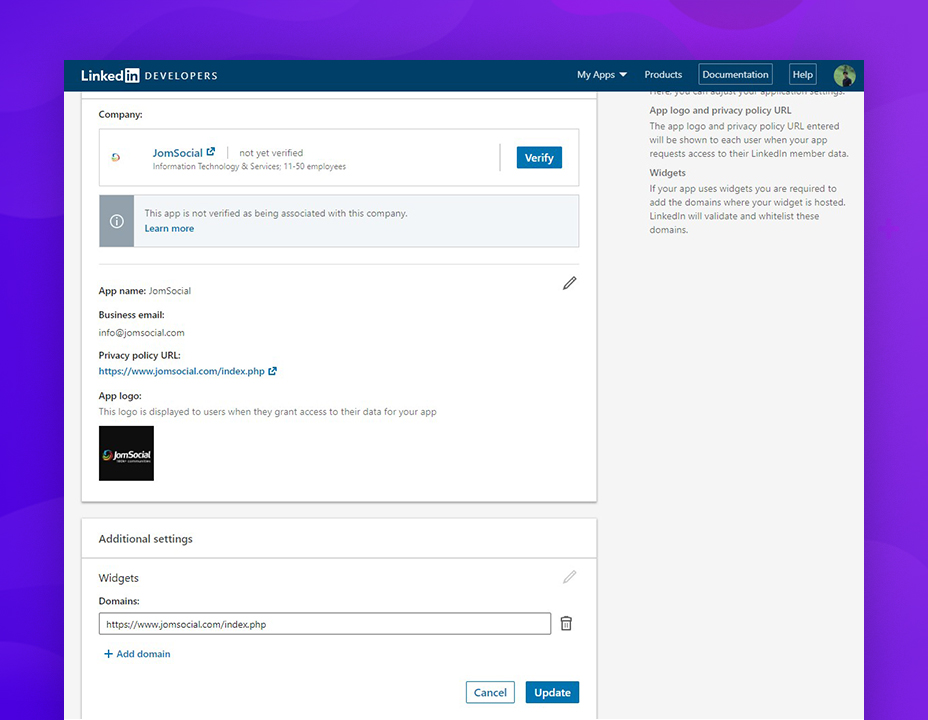Open the privacy policy URL link
Viewport: 928px width, 720px height.
click(181, 371)
